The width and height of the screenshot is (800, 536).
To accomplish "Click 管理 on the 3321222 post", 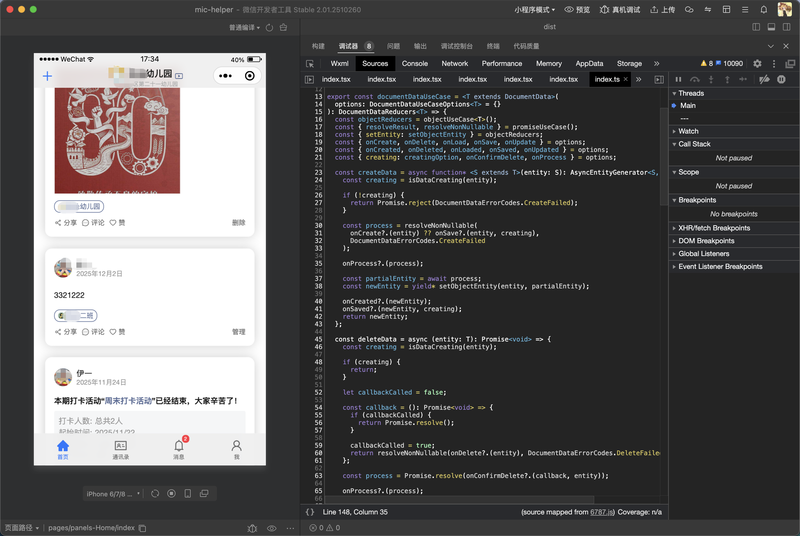I will tap(238, 332).
